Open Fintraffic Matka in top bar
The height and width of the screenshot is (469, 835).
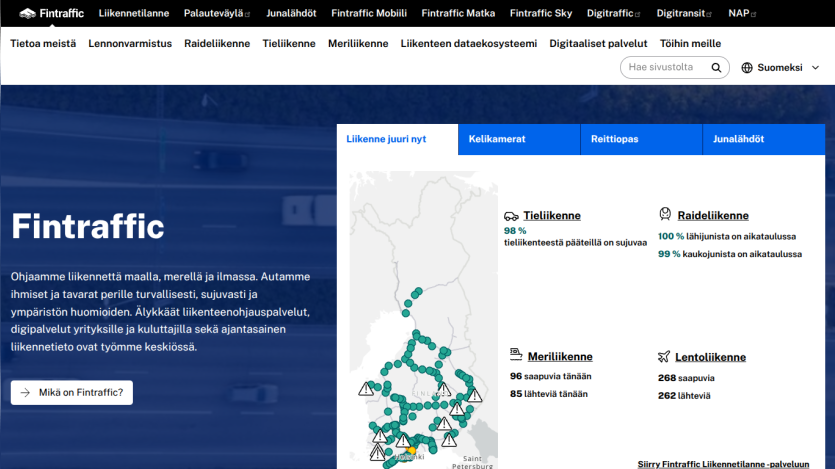458,13
